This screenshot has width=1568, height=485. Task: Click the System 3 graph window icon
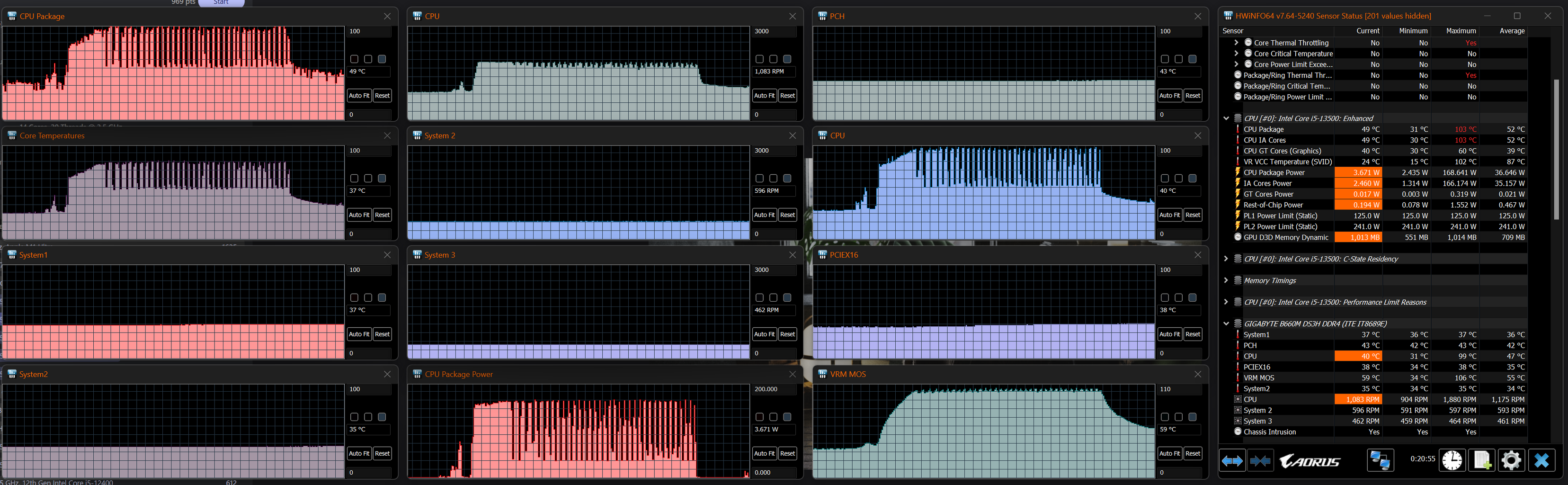tap(417, 255)
